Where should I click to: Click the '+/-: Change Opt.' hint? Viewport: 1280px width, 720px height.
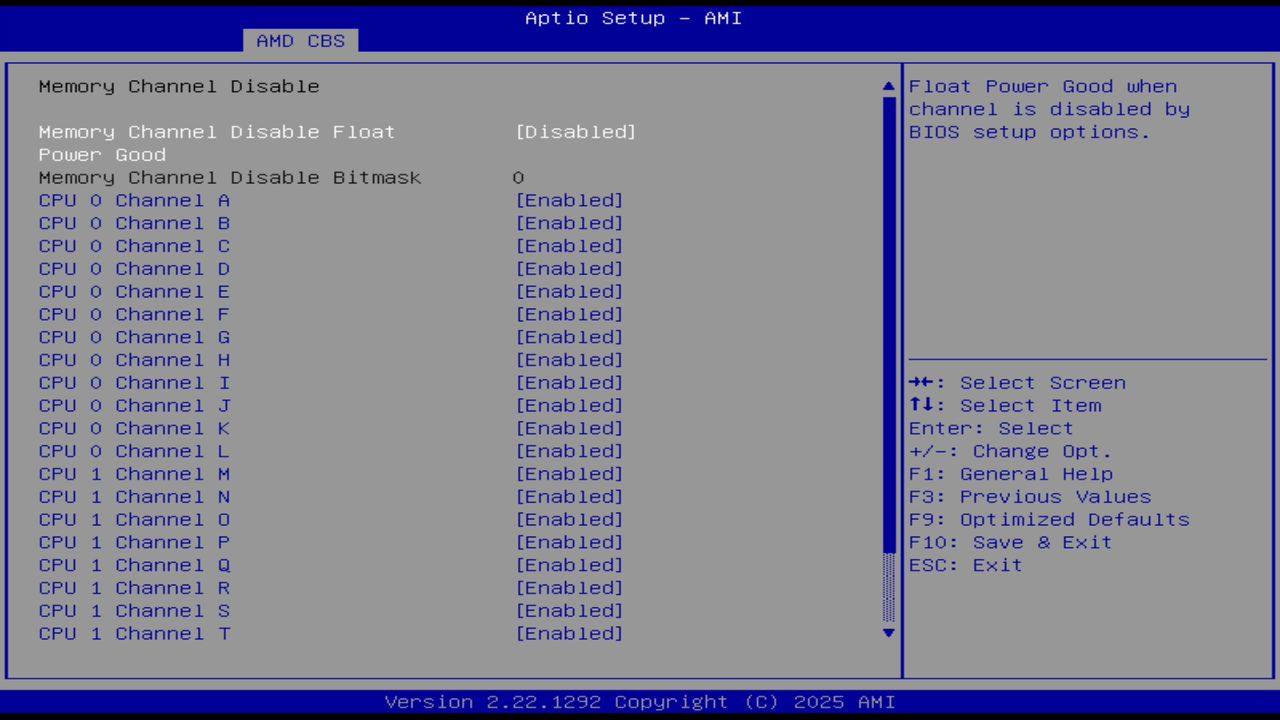1011,451
